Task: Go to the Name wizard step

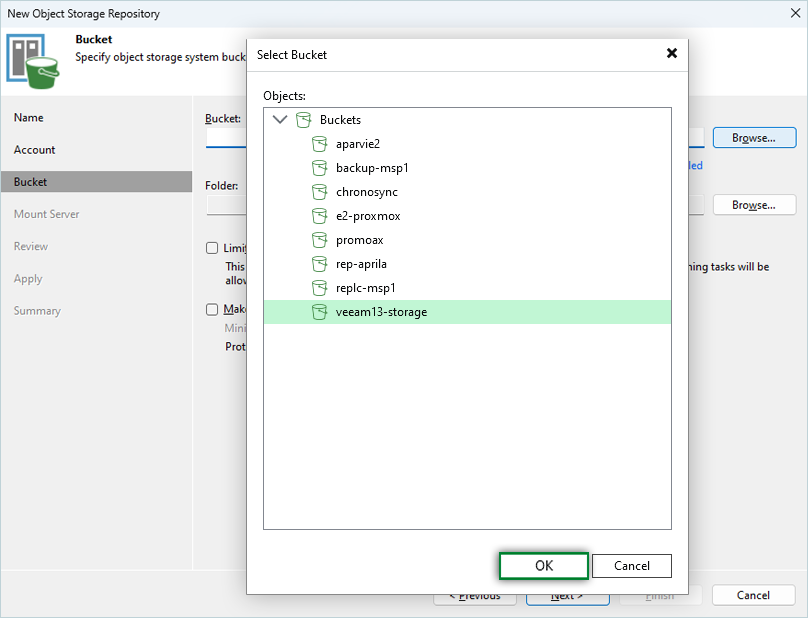Action: click(29, 118)
